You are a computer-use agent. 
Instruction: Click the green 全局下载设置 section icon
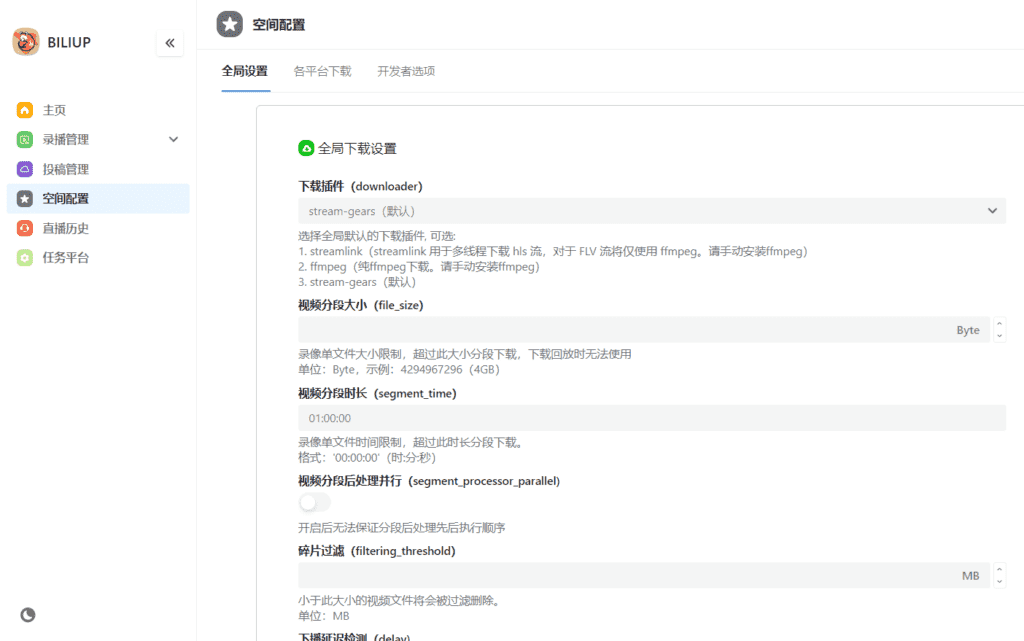tap(306, 148)
